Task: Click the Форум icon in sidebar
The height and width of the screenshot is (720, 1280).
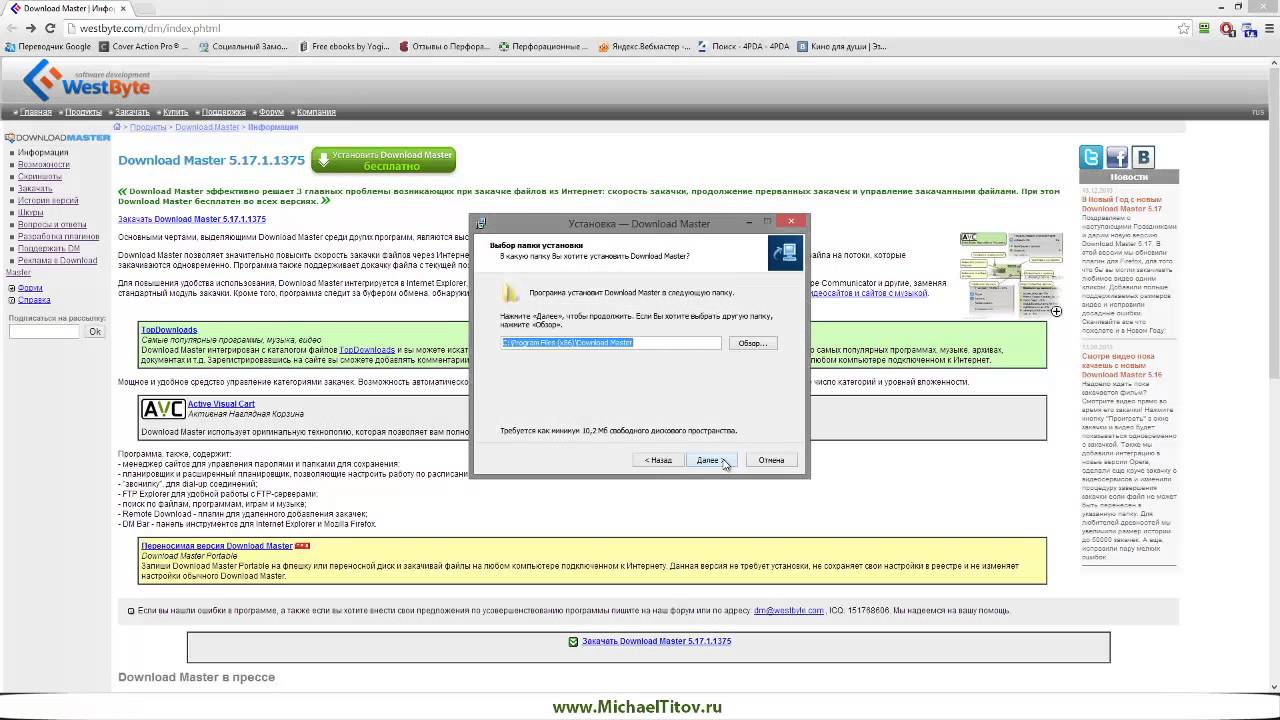Action: [12, 288]
